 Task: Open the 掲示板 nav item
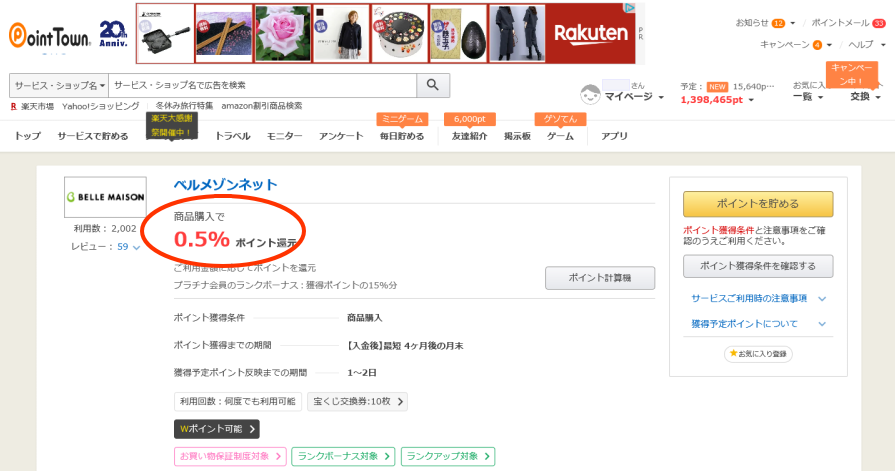tap(517, 136)
